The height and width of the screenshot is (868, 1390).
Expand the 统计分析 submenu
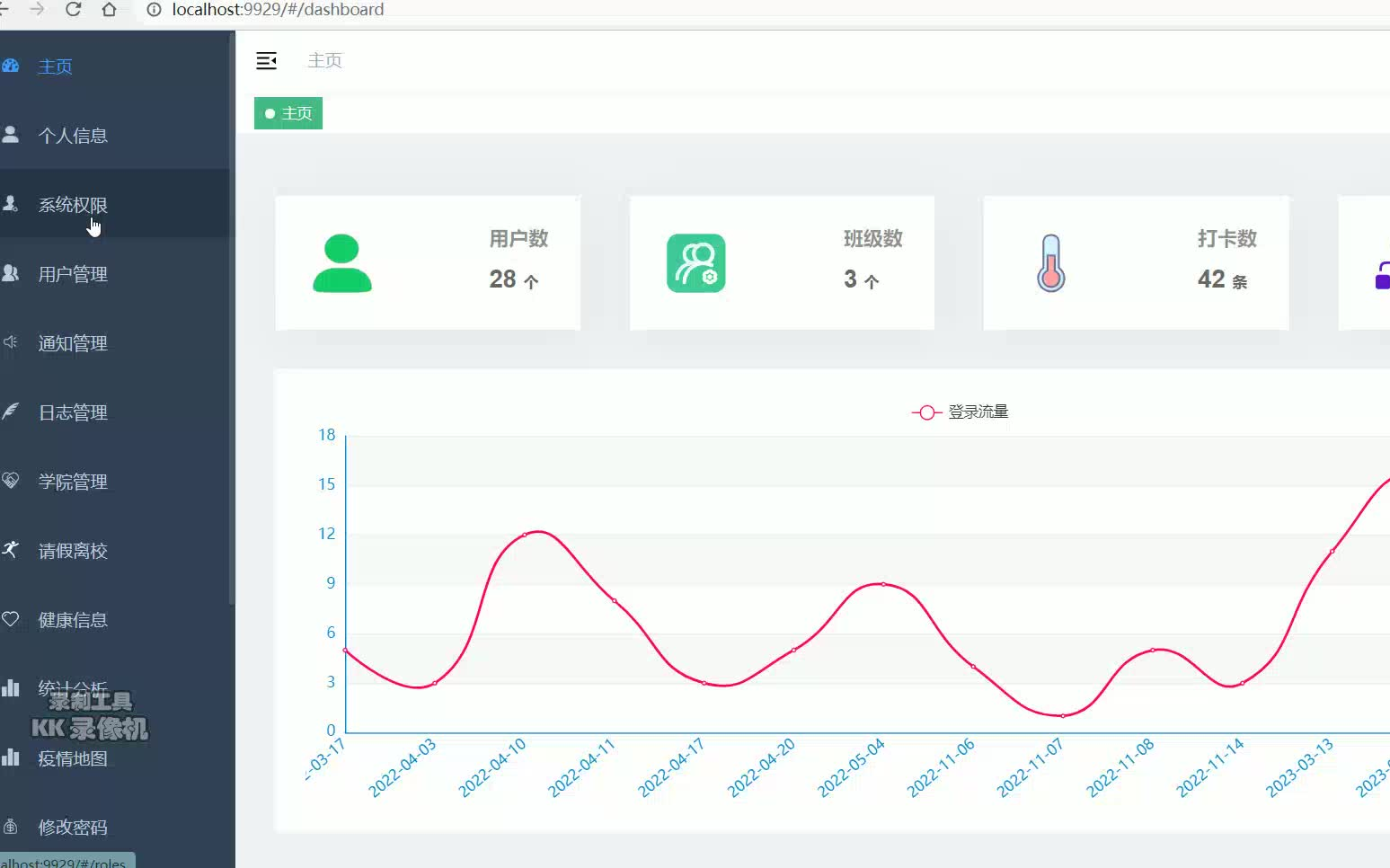pyautogui.click(x=74, y=688)
